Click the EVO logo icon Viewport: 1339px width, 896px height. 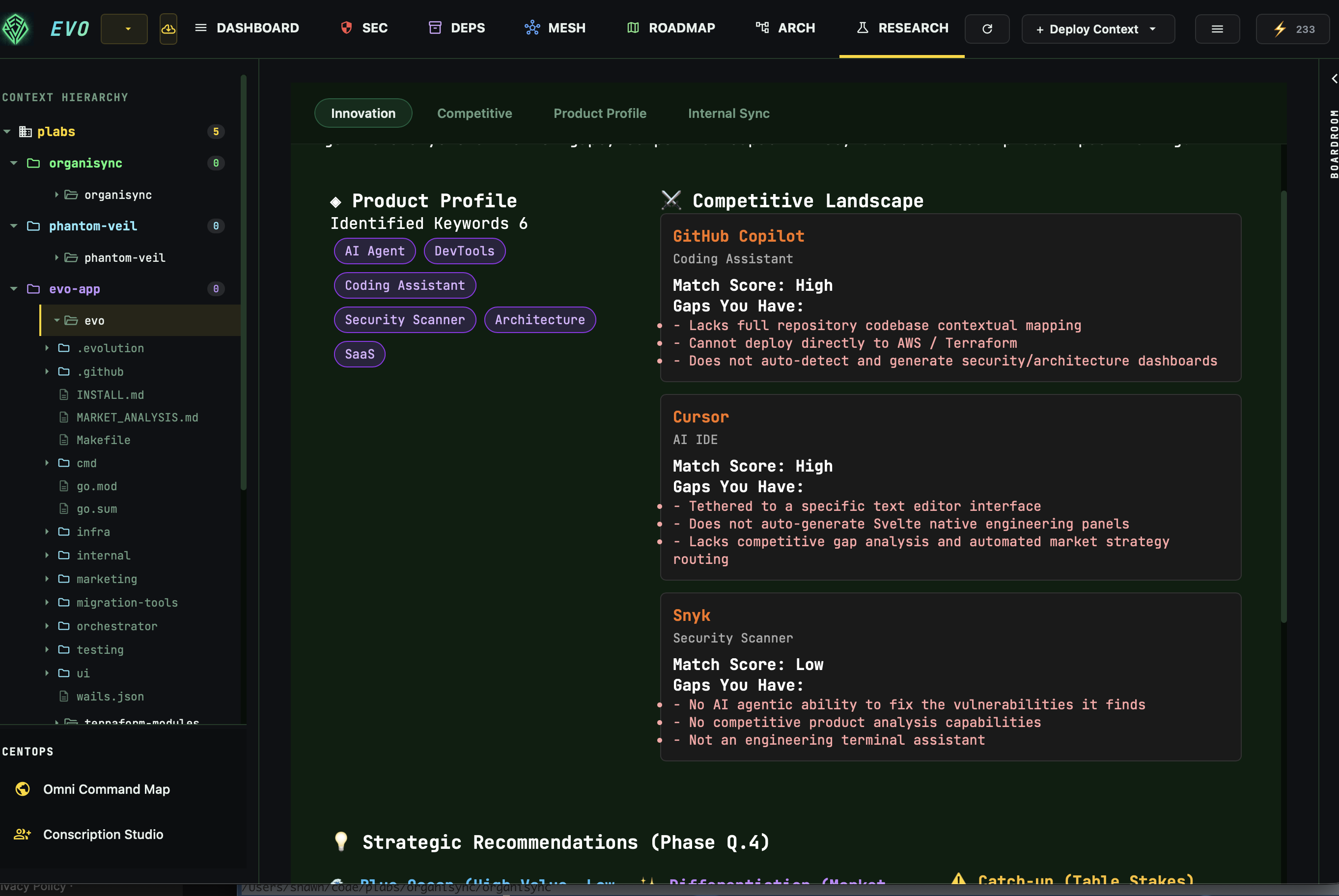15,28
